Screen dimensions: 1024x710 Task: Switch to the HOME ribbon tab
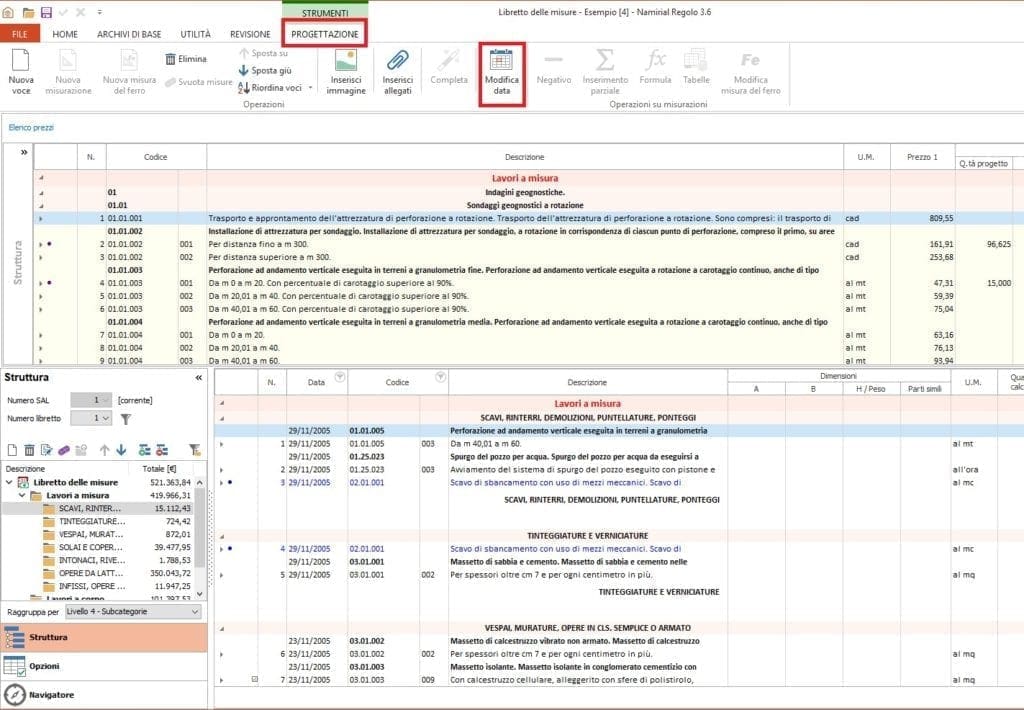[65, 34]
